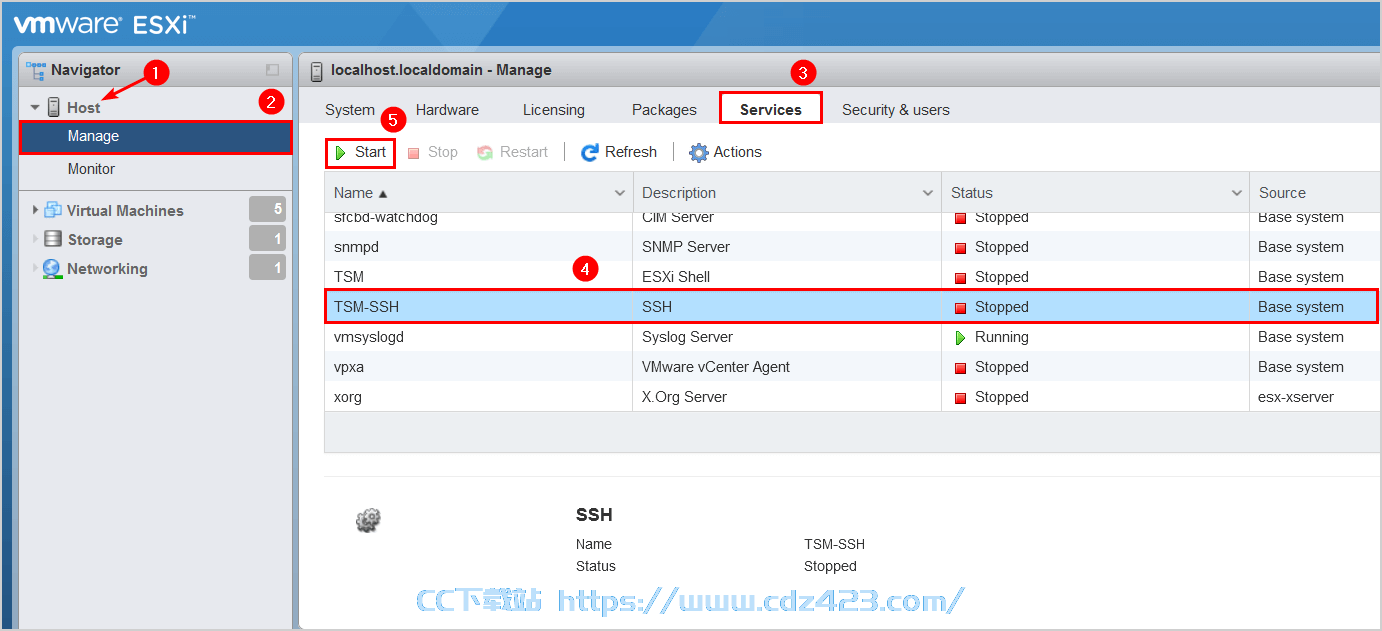Click the green Start play icon
This screenshot has width=1382, height=631.
coord(341,153)
